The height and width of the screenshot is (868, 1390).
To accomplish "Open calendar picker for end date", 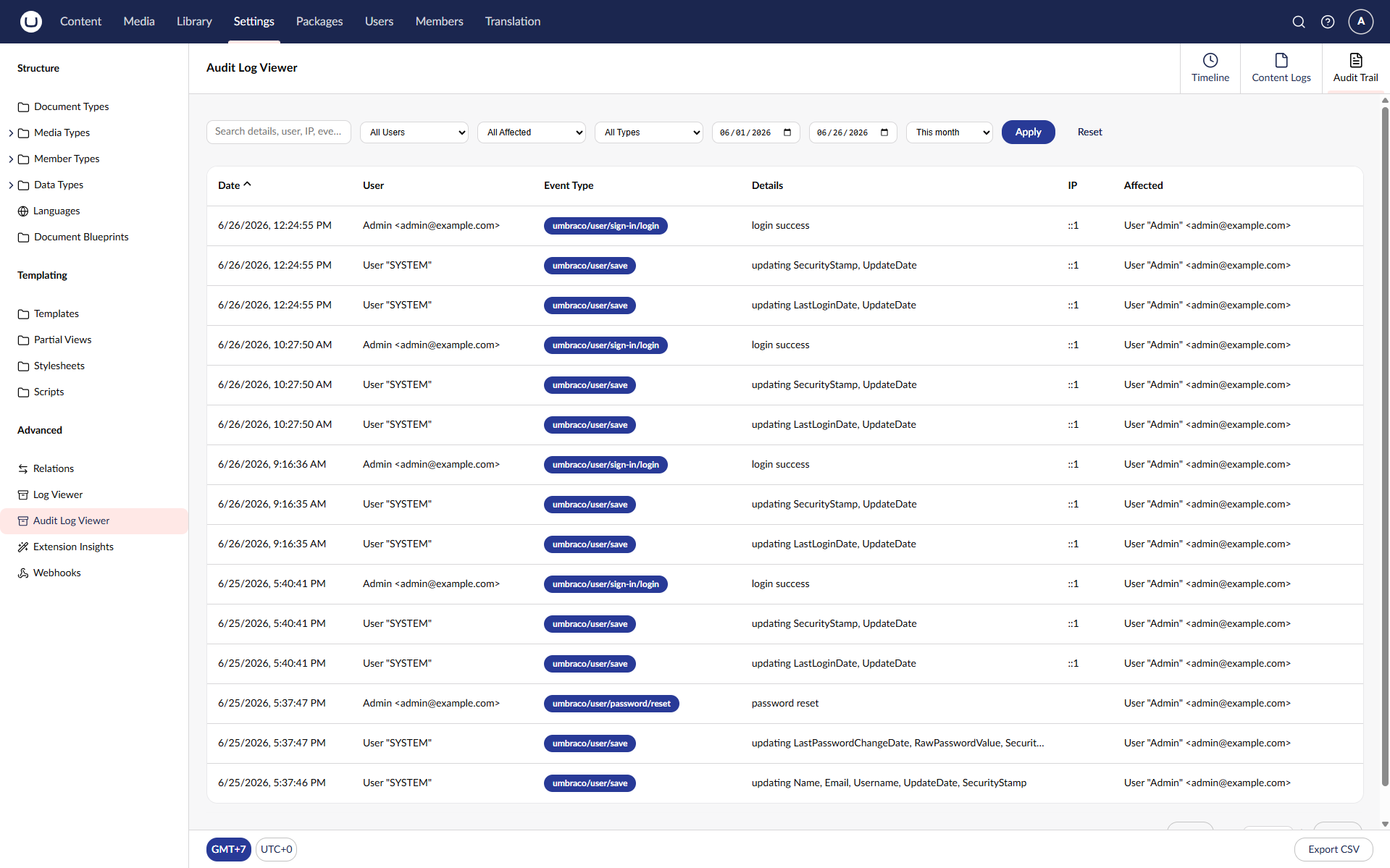I will 884,132.
